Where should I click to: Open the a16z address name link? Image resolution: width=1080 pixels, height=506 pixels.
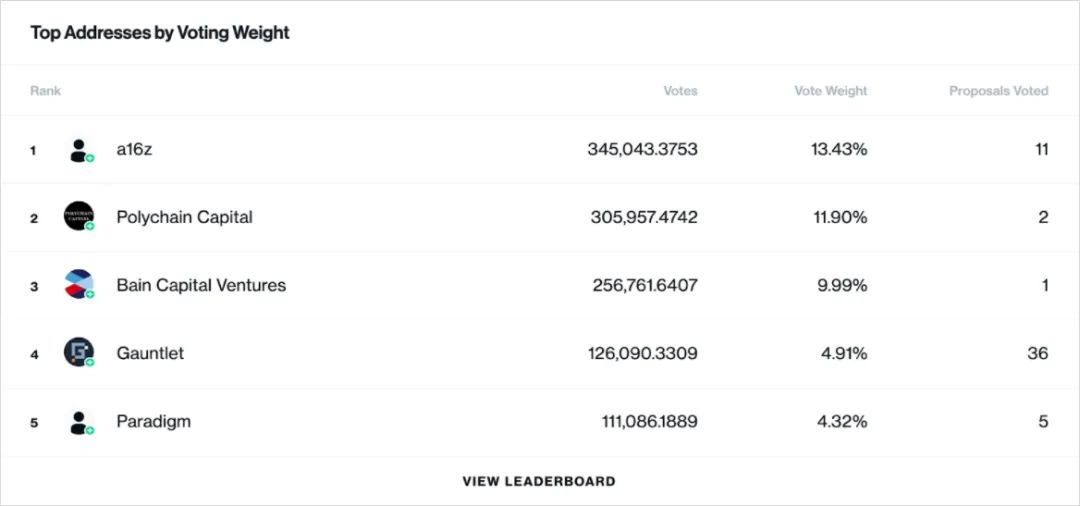[x=134, y=149]
